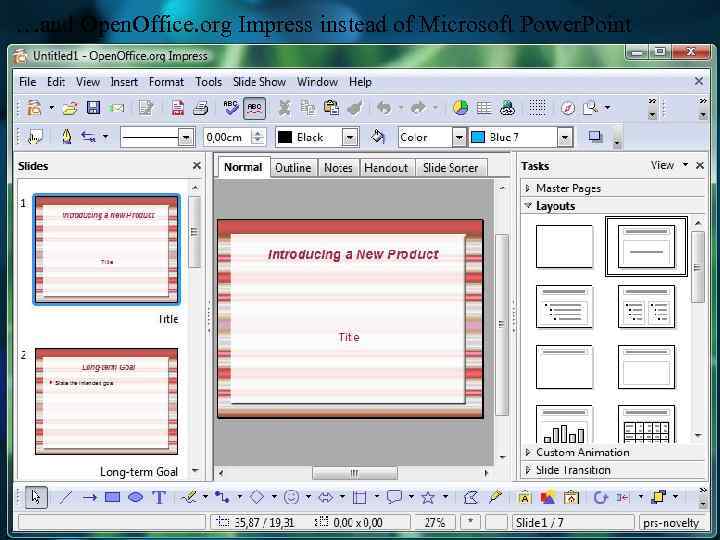Image resolution: width=720 pixels, height=540 pixels.
Task: Select the two-column outline layout
Action: pos(647,307)
